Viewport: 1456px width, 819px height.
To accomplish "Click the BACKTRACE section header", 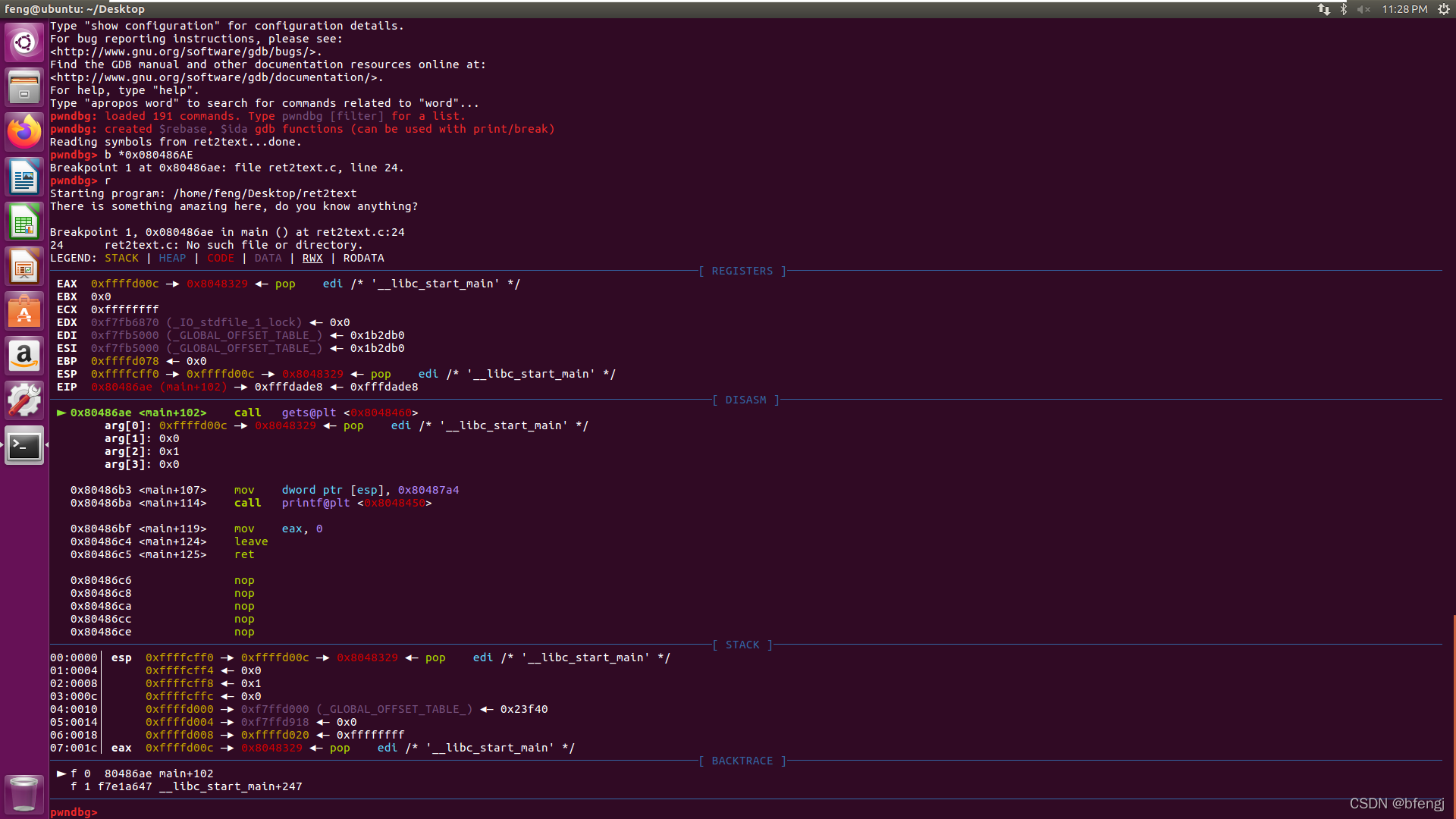I will 742,761.
